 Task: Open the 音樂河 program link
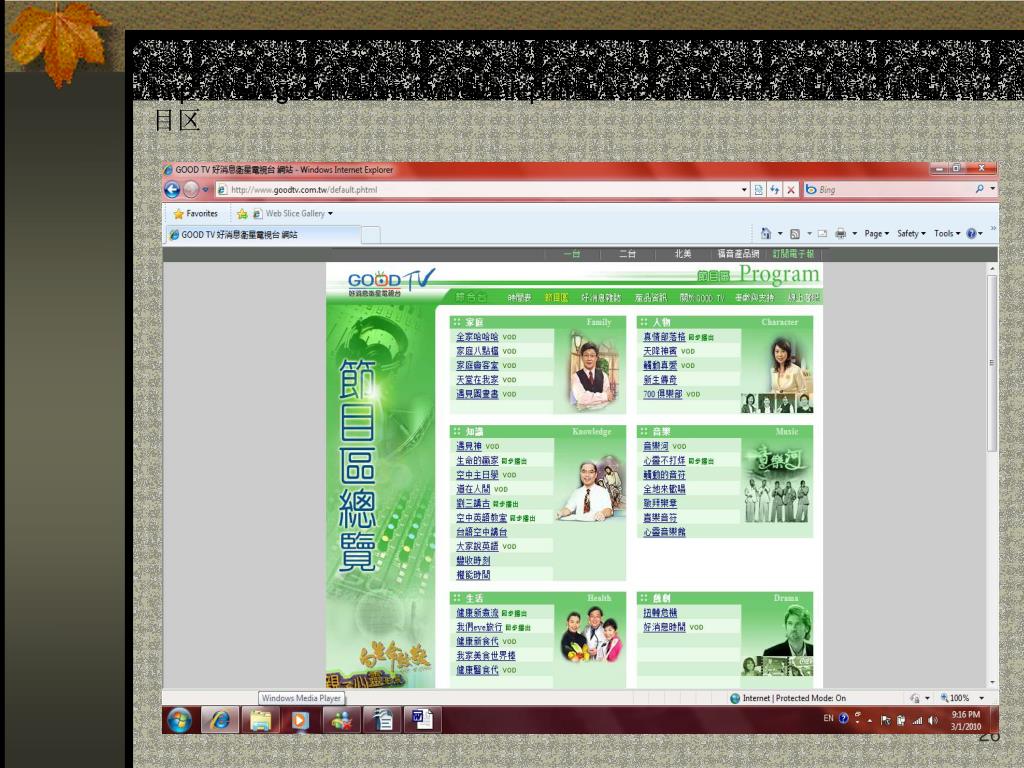click(x=656, y=447)
